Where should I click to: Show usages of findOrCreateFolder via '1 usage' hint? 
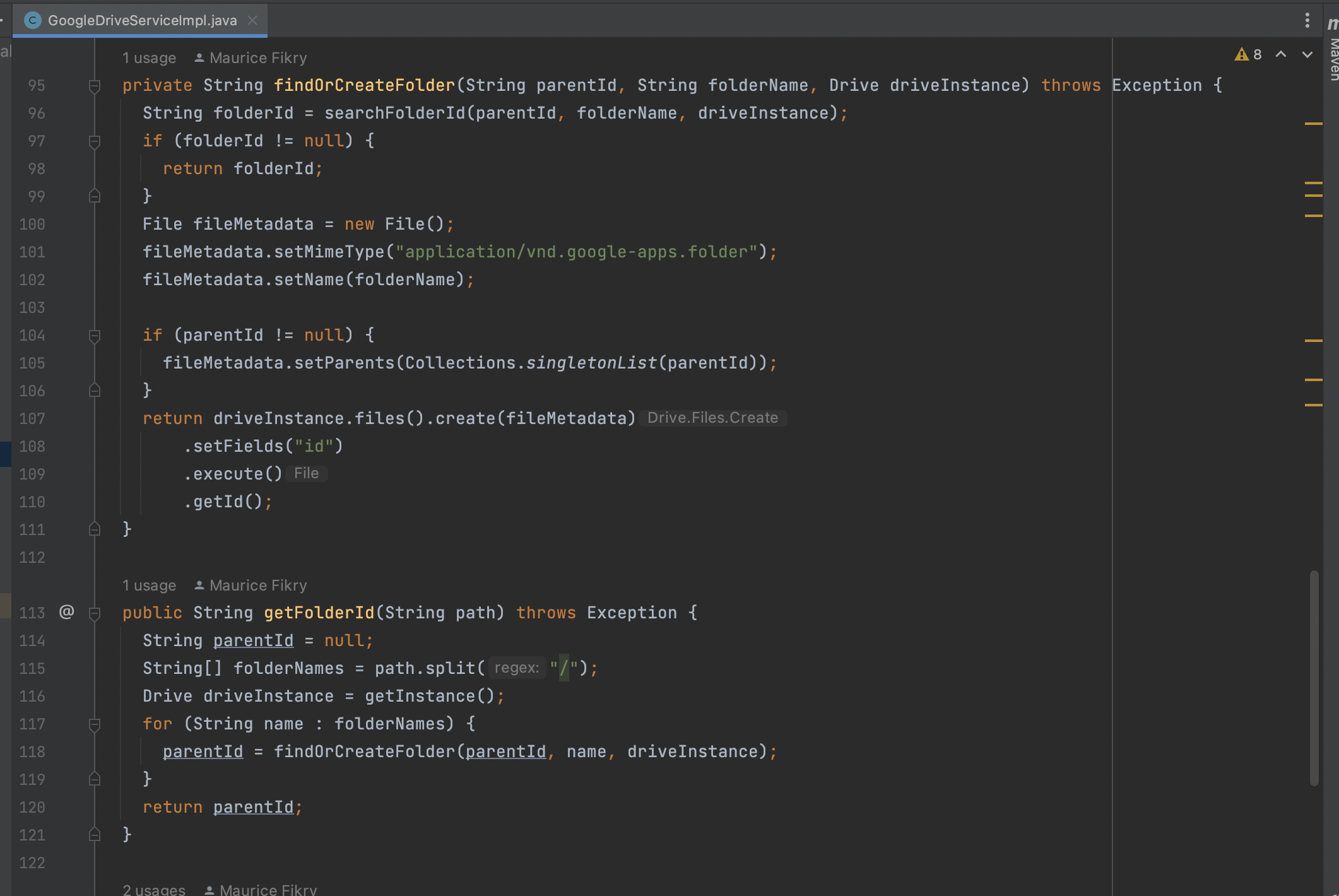click(149, 58)
